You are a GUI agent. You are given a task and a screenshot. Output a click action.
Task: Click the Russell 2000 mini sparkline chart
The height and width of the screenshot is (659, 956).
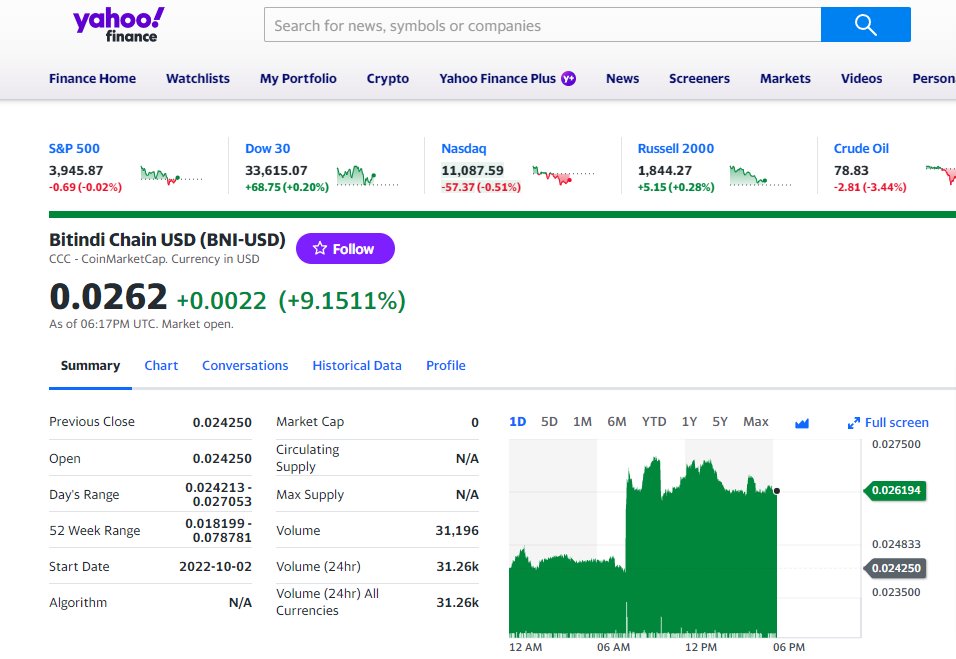click(x=760, y=176)
